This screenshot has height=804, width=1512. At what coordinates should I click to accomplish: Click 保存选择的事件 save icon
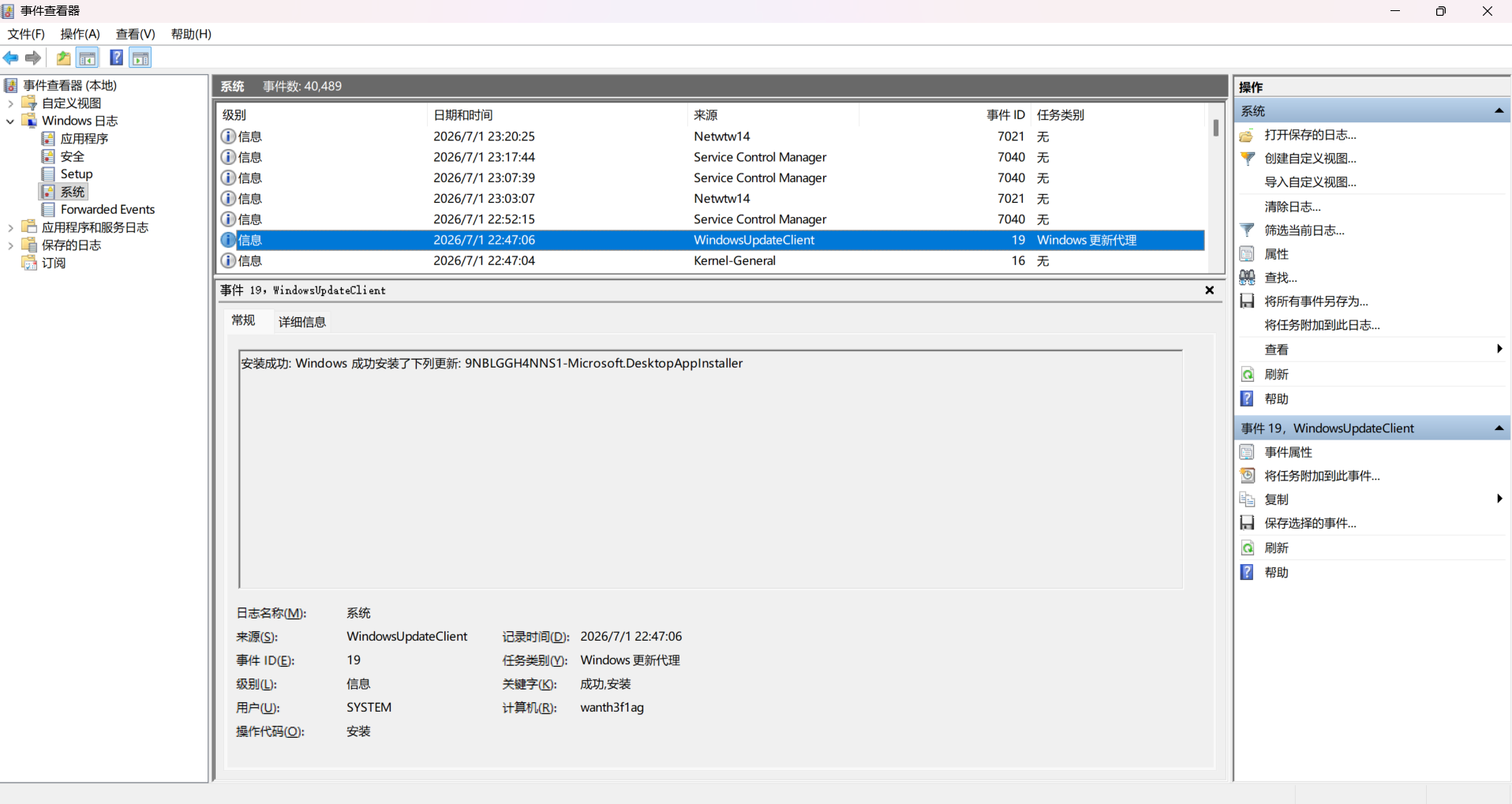tap(1247, 523)
